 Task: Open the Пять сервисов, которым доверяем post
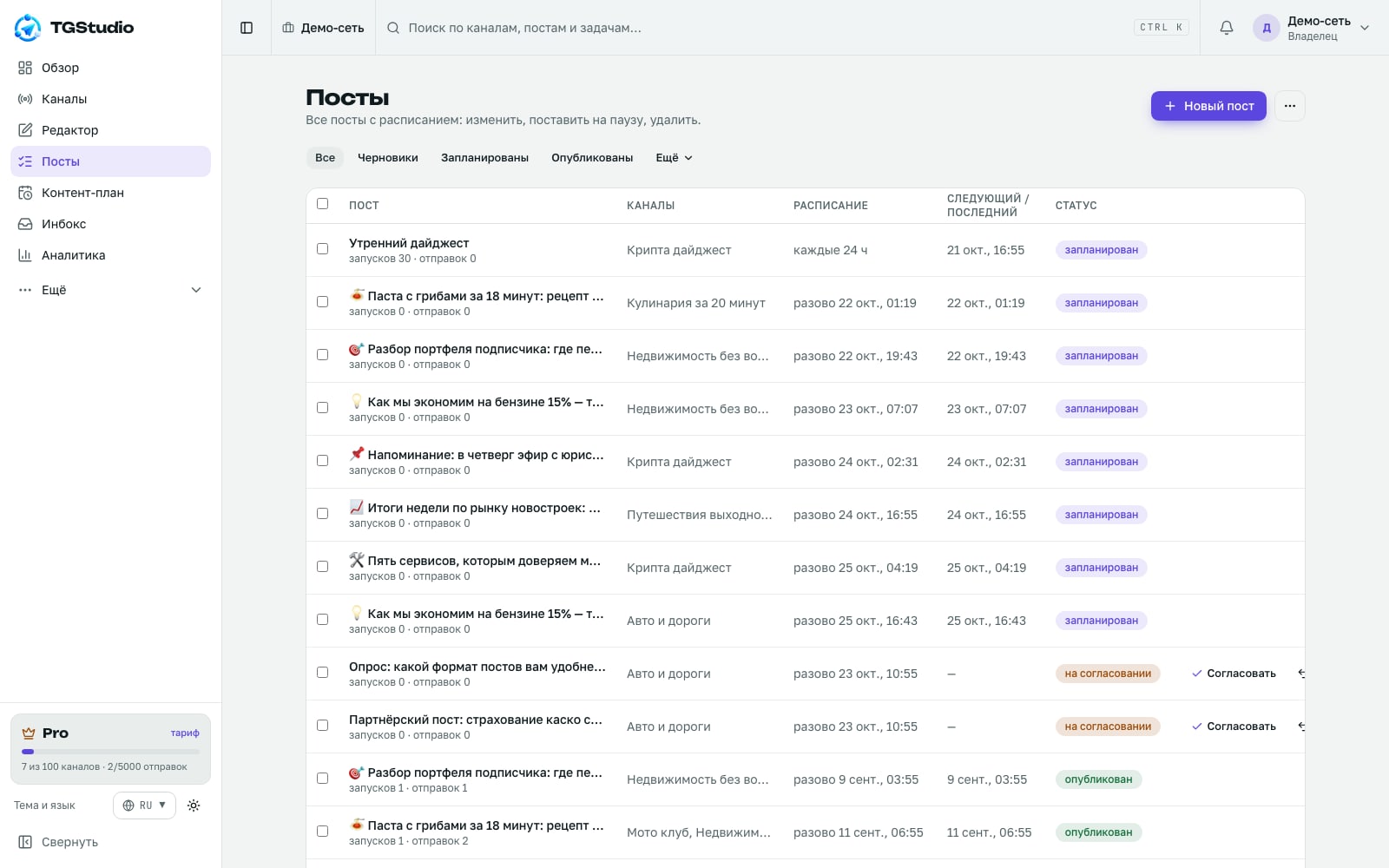476,561
